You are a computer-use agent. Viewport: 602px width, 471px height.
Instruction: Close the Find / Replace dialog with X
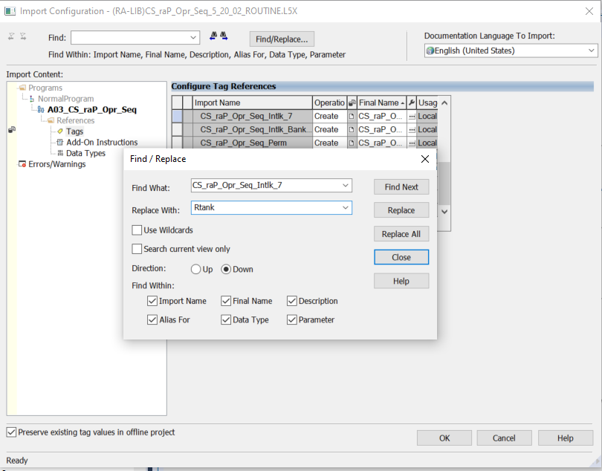[425, 159]
